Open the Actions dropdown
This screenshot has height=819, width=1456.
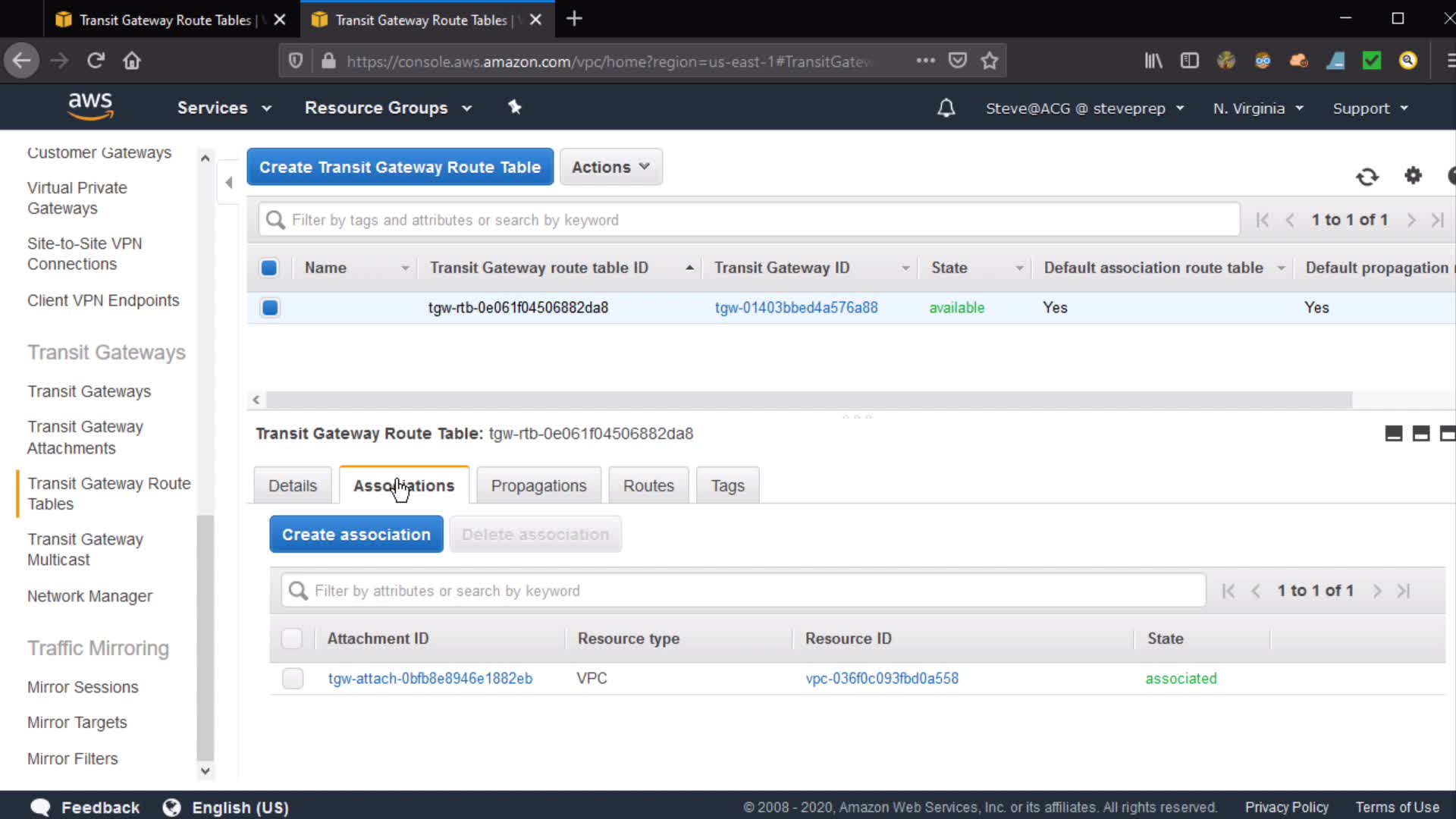pyautogui.click(x=610, y=167)
